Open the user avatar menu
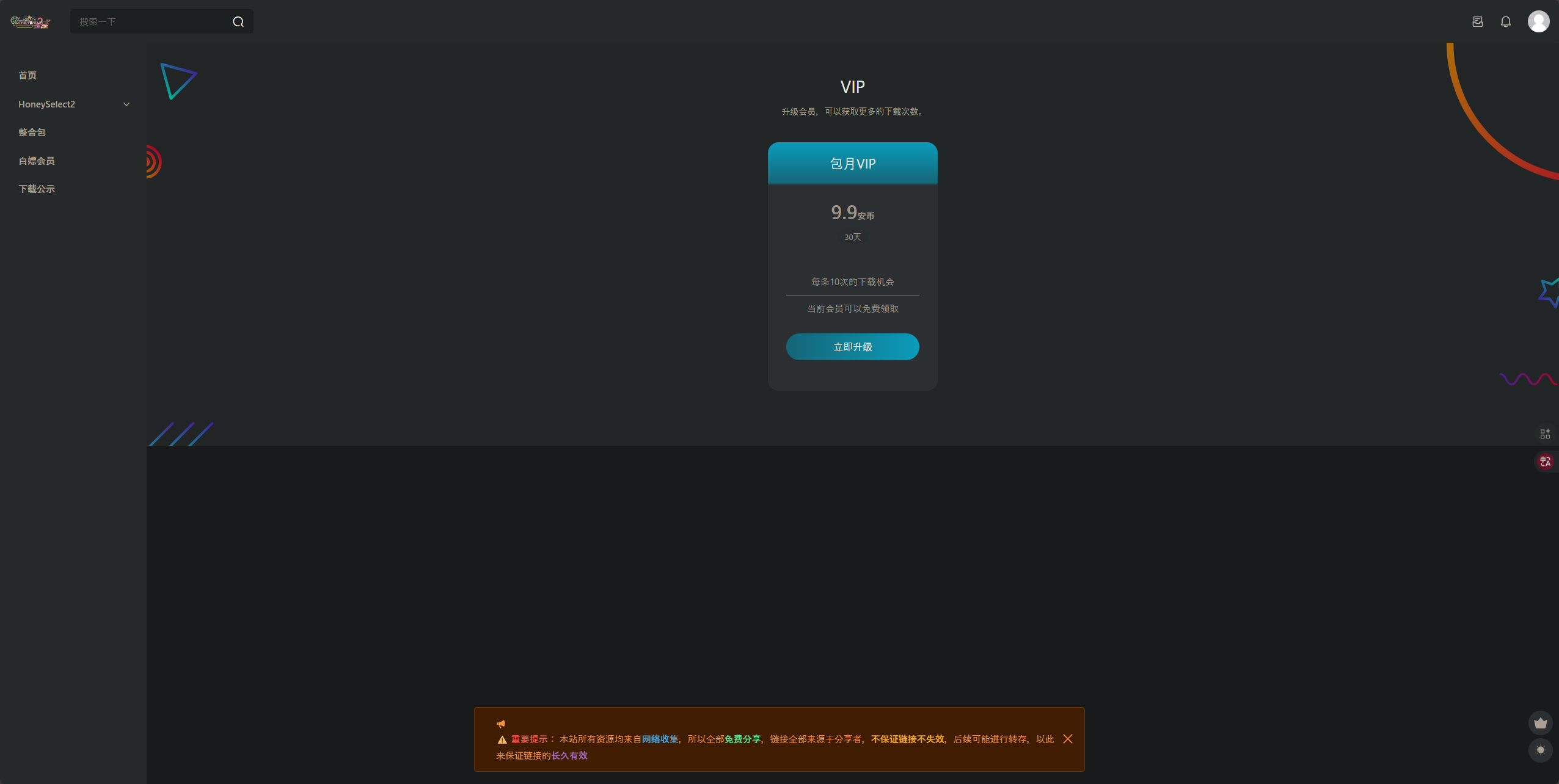This screenshot has height=784, width=1559. click(1538, 21)
